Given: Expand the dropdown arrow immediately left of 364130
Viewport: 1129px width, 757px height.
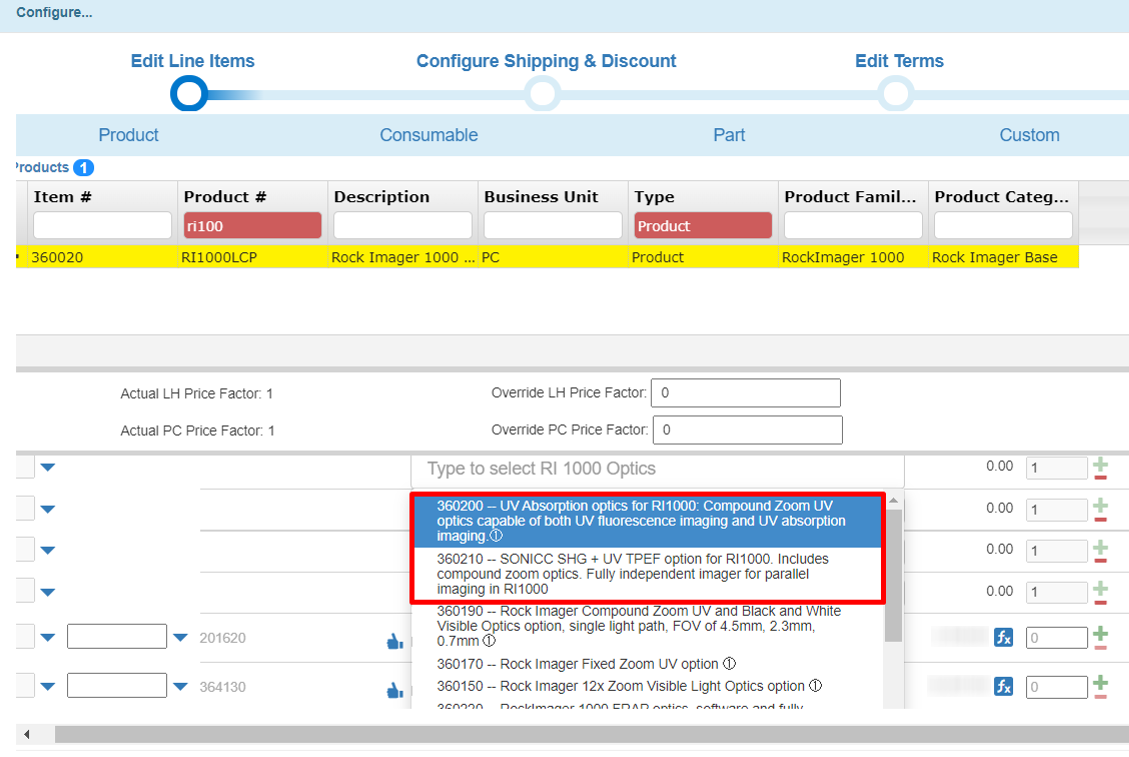Looking at the screenshot, I should tap(180, 686).
